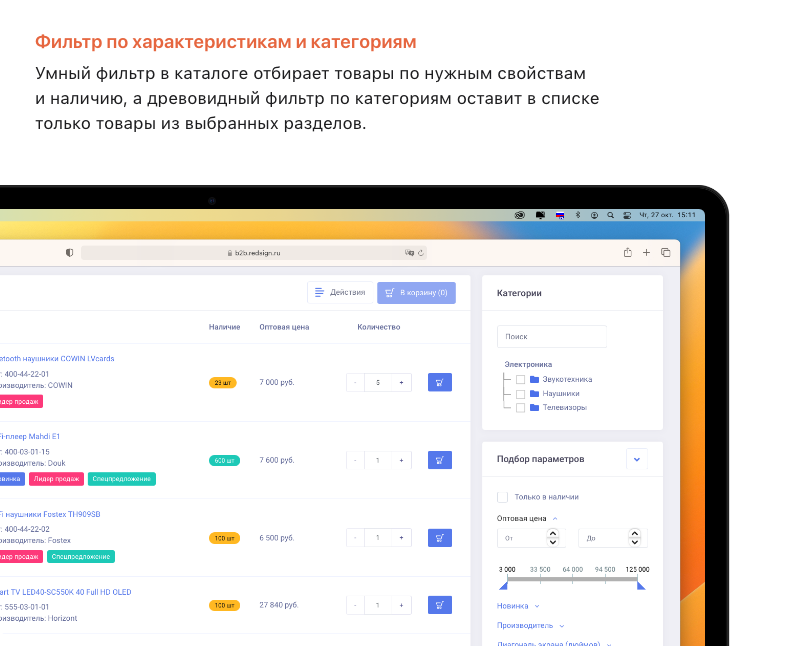Click Звукотехника folder icon
Viewport: 800px width, 646px height.
click(x=534, y=379)
